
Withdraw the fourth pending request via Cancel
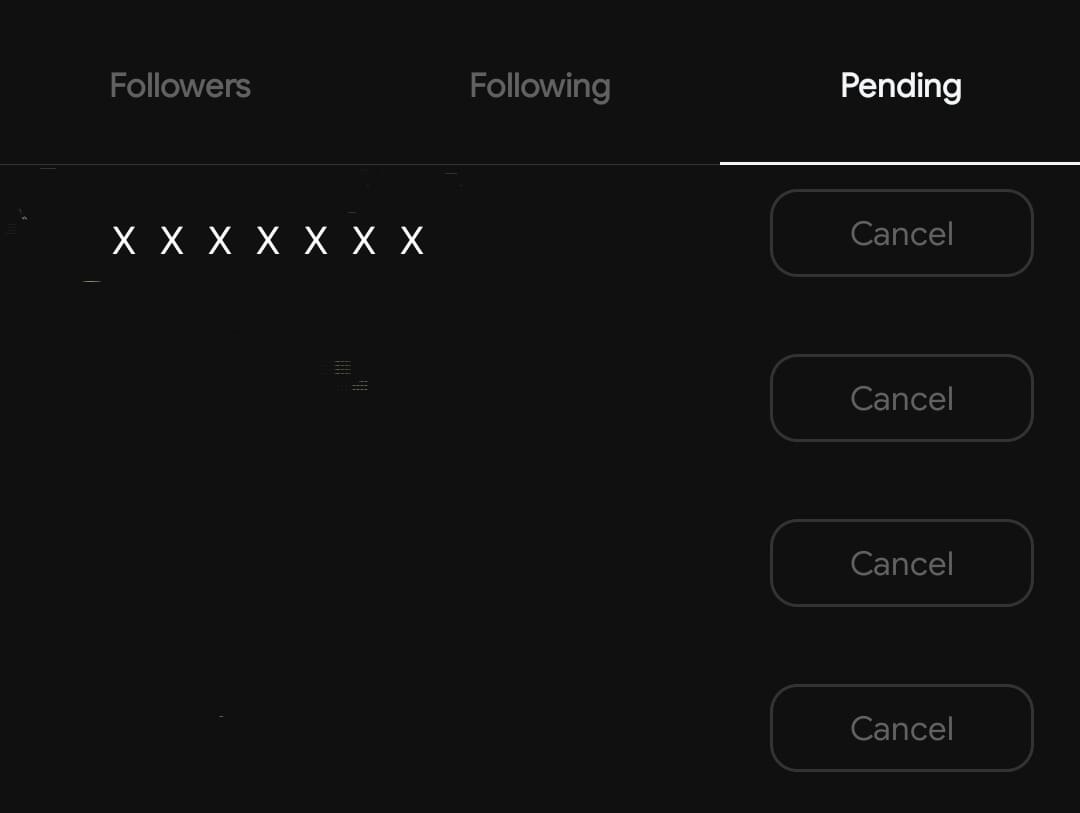(901, 728)
